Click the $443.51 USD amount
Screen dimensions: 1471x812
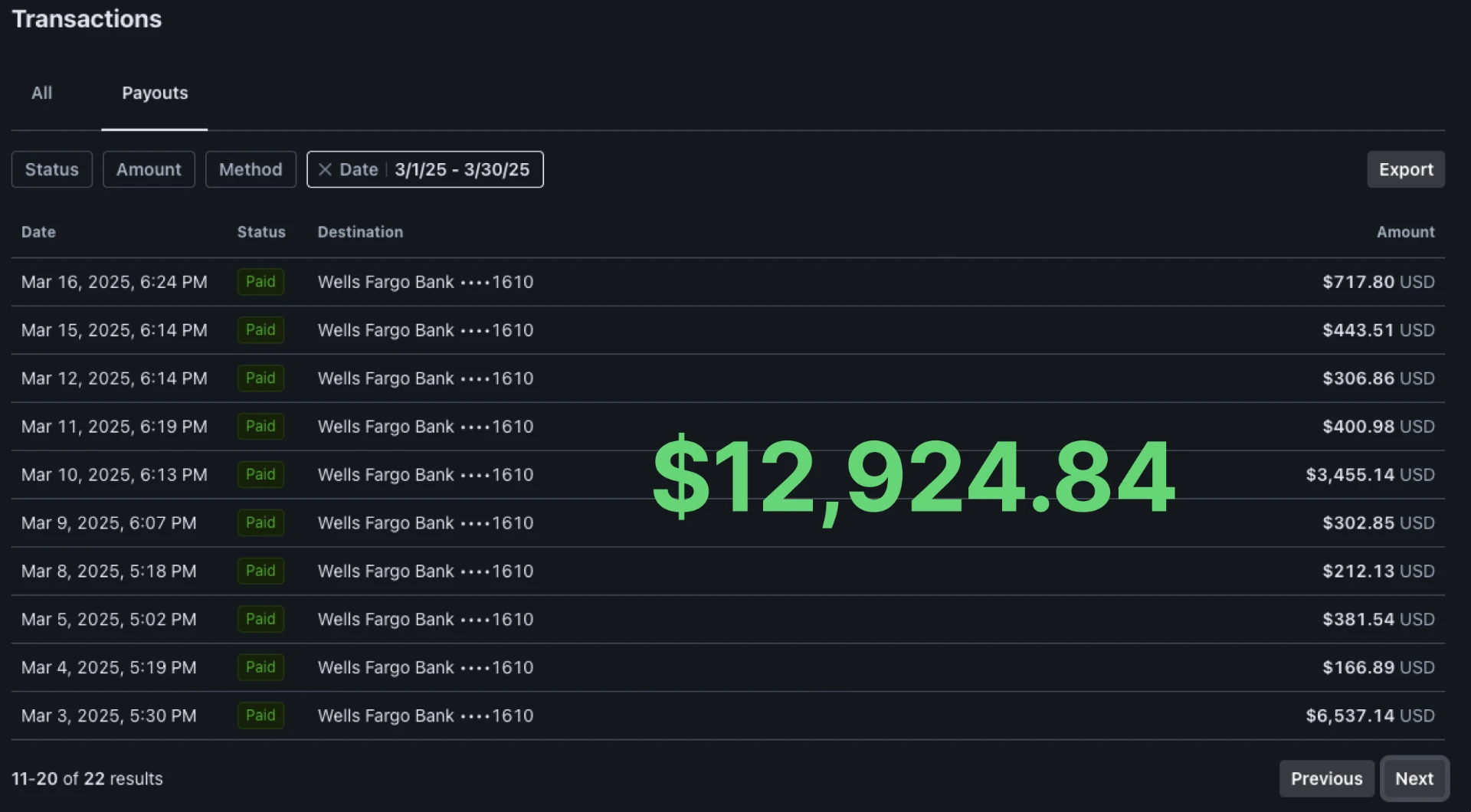tap(1378, 330)
